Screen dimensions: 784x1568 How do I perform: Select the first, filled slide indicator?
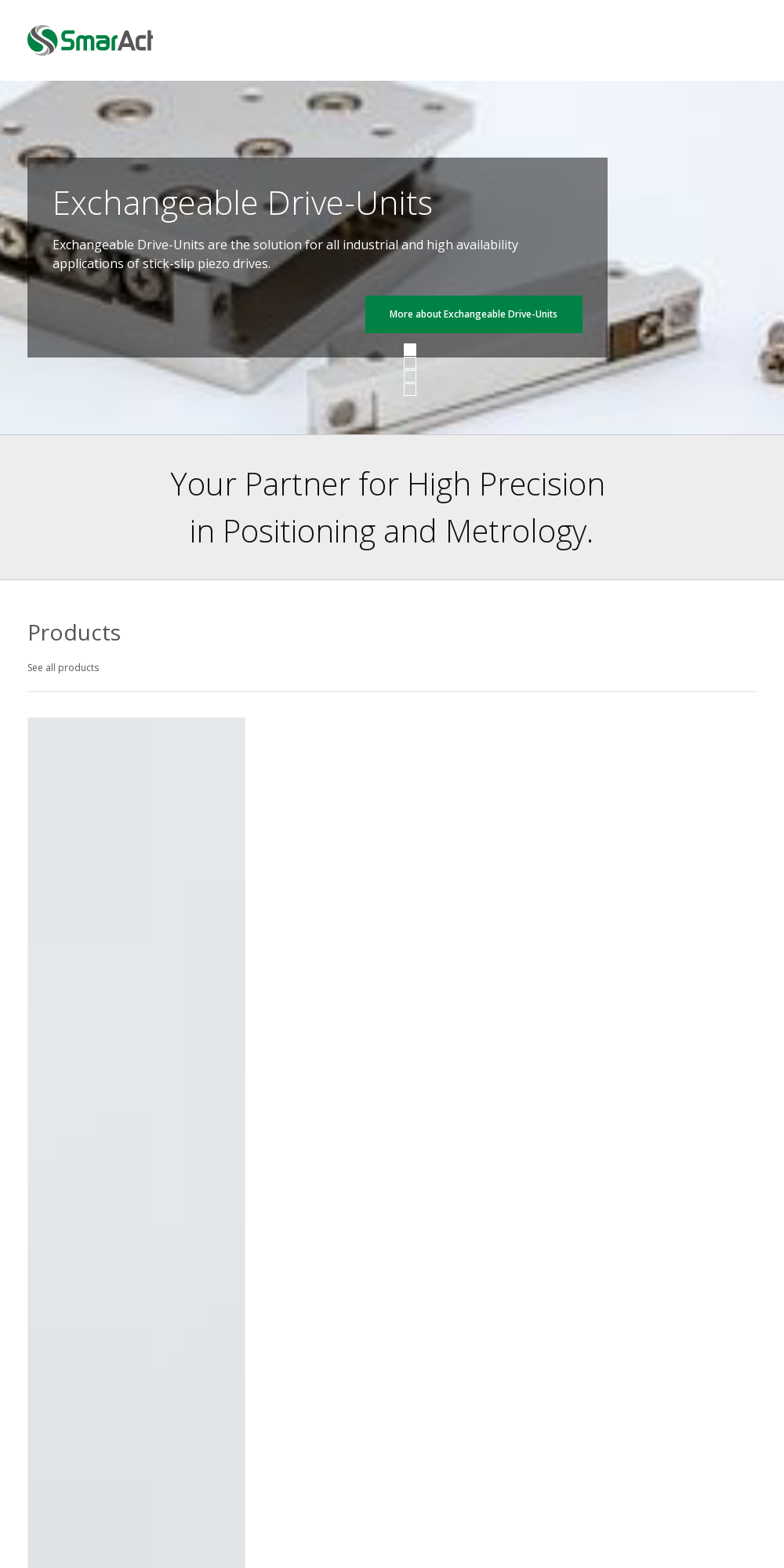410,350
